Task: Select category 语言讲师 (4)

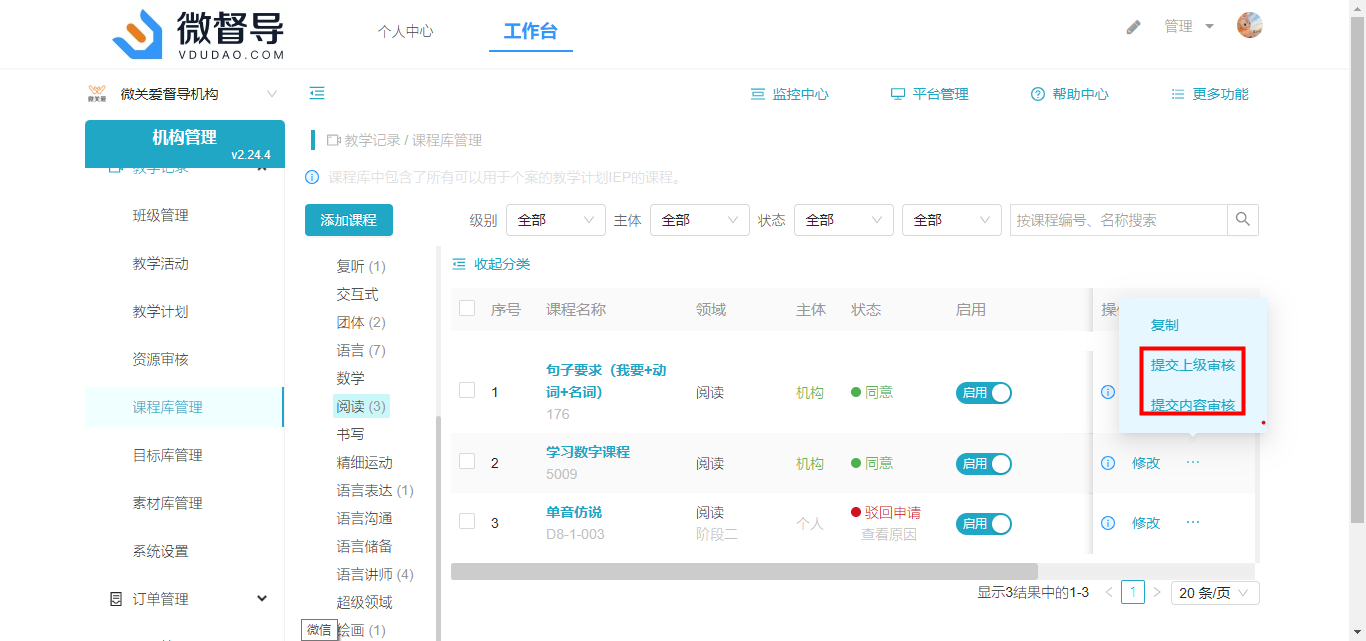Action: click(x=375, y=574)
